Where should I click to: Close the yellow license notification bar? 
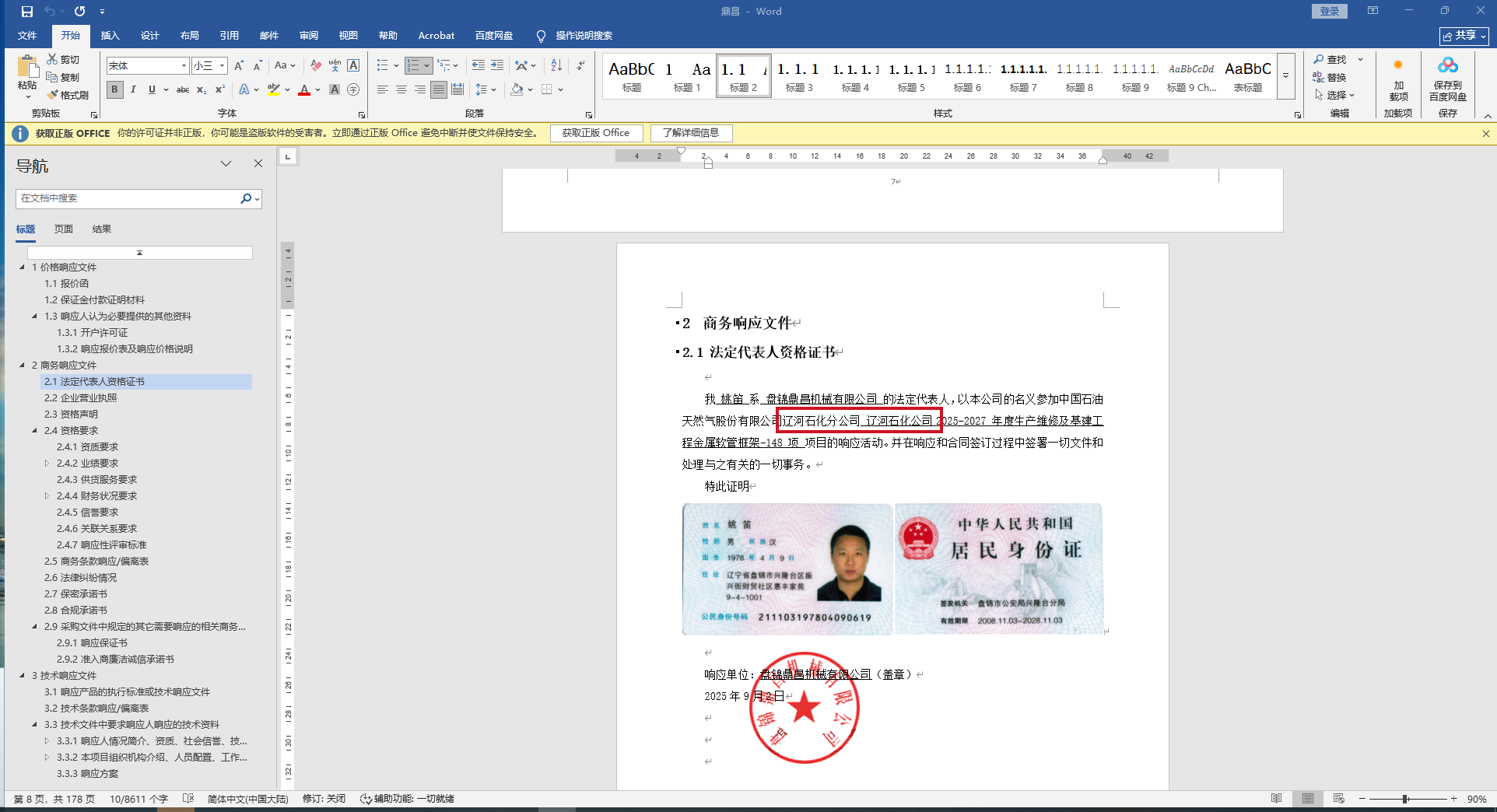[1486, 134]
